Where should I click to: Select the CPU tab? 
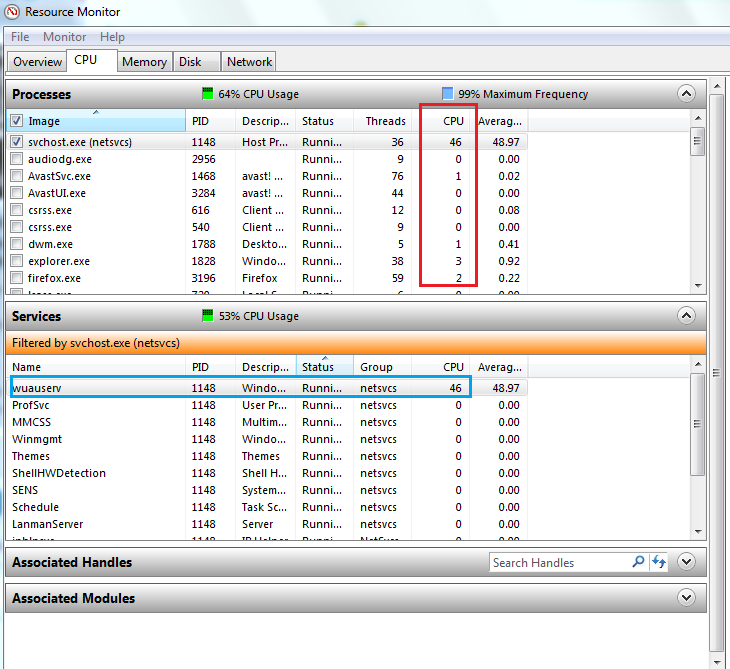[x=91, y=61]
